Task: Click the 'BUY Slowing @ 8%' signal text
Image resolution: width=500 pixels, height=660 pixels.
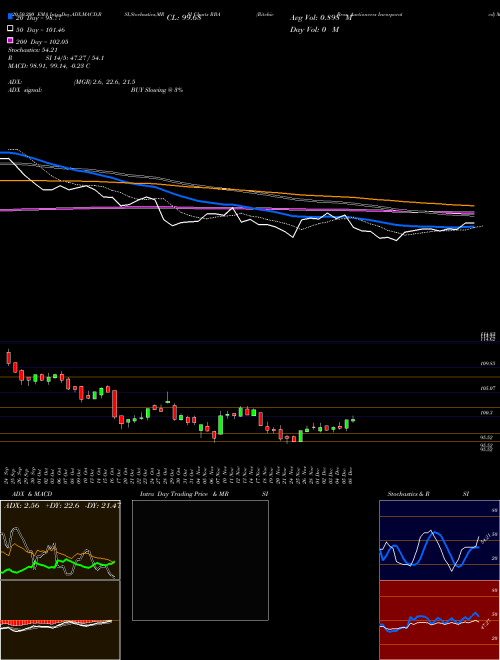Action: [157, 90]
